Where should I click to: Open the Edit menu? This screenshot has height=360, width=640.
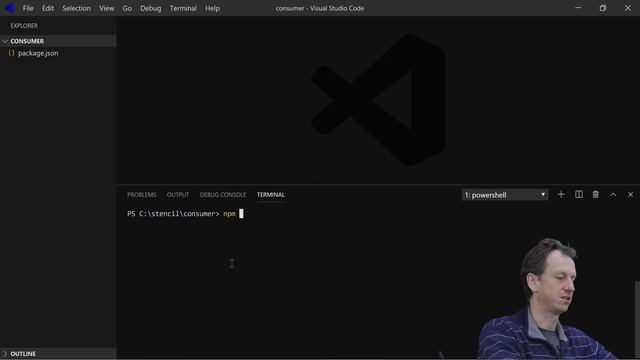[48, 8]
